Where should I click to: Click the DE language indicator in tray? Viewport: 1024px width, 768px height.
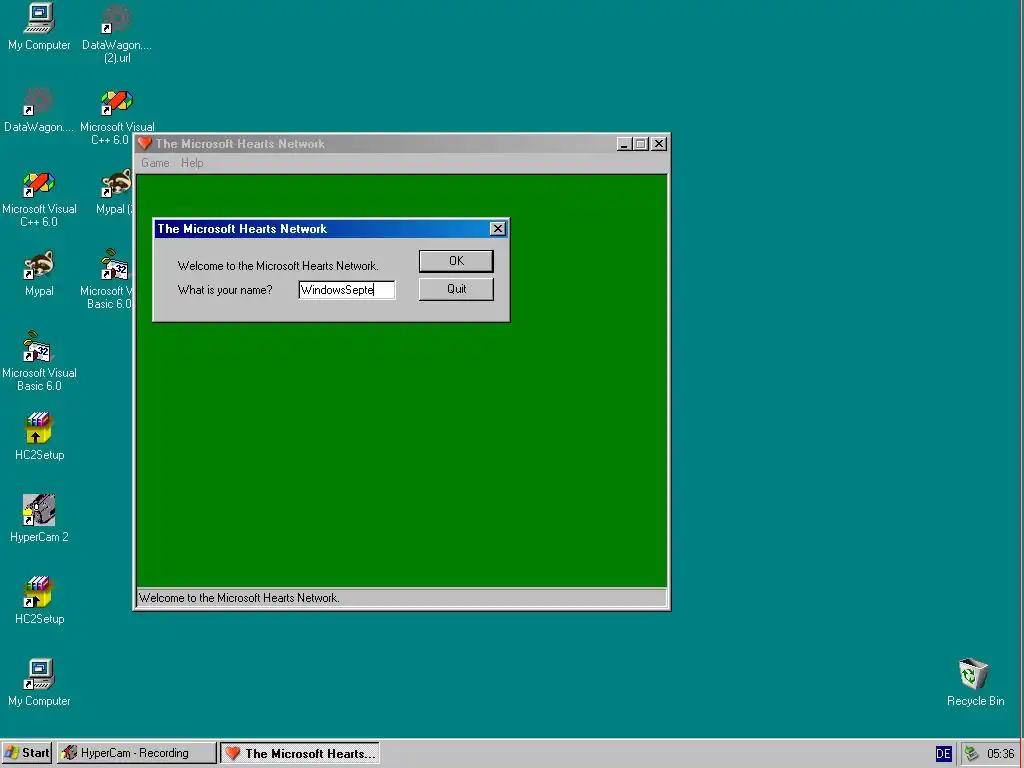943,754
